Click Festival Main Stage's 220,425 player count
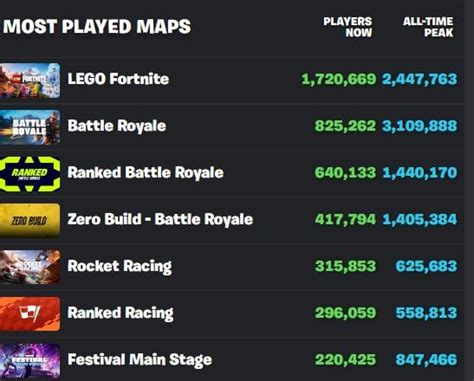The height and width of the screenshot is (381, 474). (345, 360)
